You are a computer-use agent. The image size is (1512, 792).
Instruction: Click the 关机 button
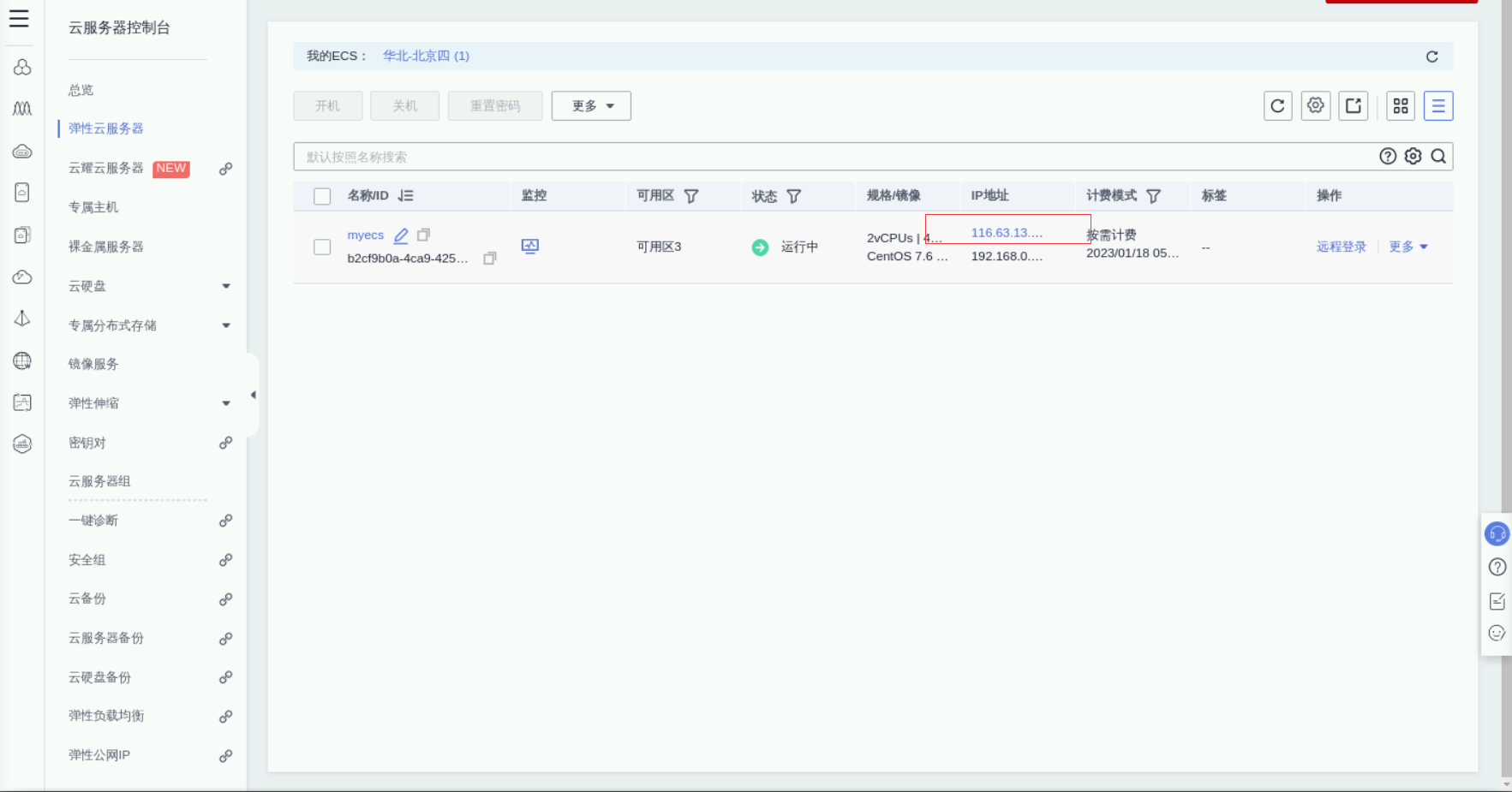pyautogui.click(x=405, y=106)
